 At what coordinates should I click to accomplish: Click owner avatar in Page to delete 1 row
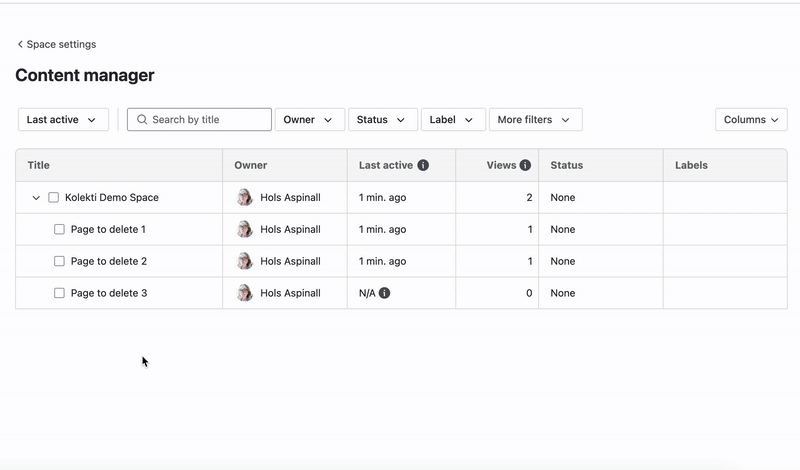245,229
